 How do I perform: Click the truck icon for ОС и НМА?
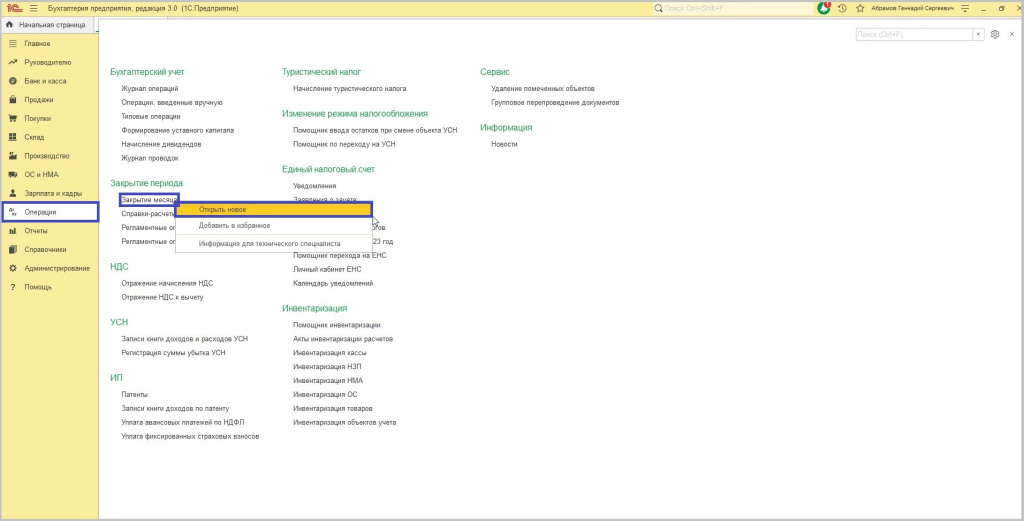click(13, 174)
